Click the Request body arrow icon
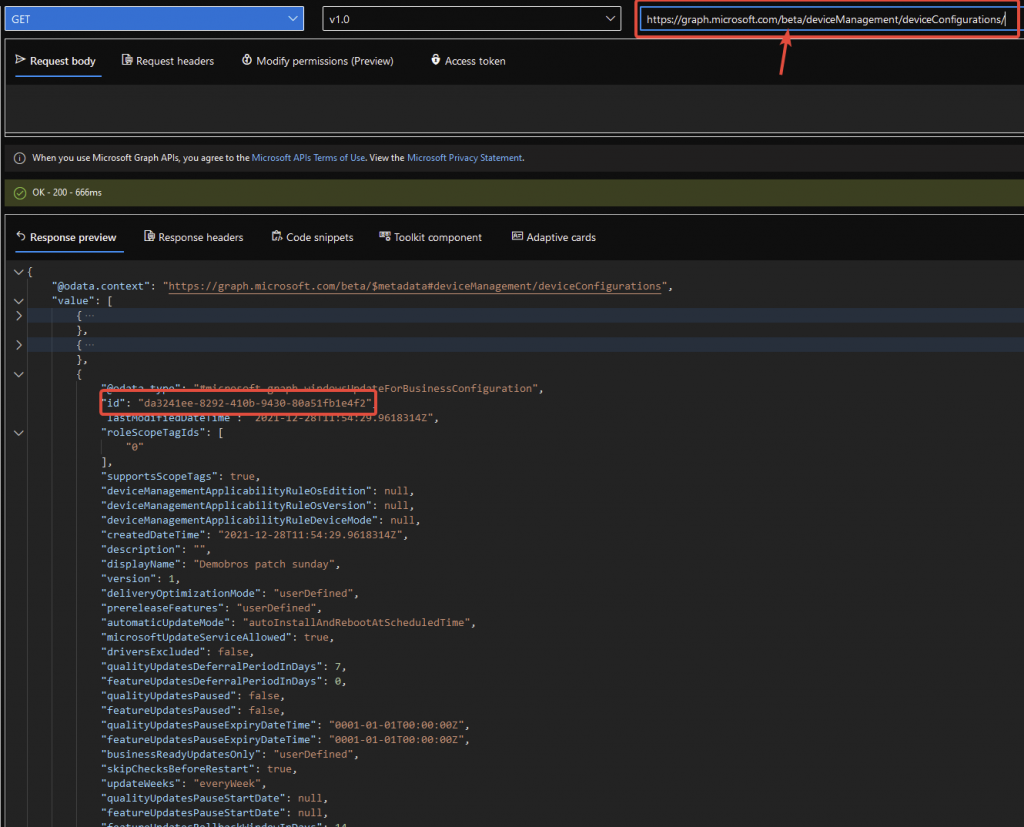The width and height of the screenshot is (1024, 827). [x=20, y=60]
